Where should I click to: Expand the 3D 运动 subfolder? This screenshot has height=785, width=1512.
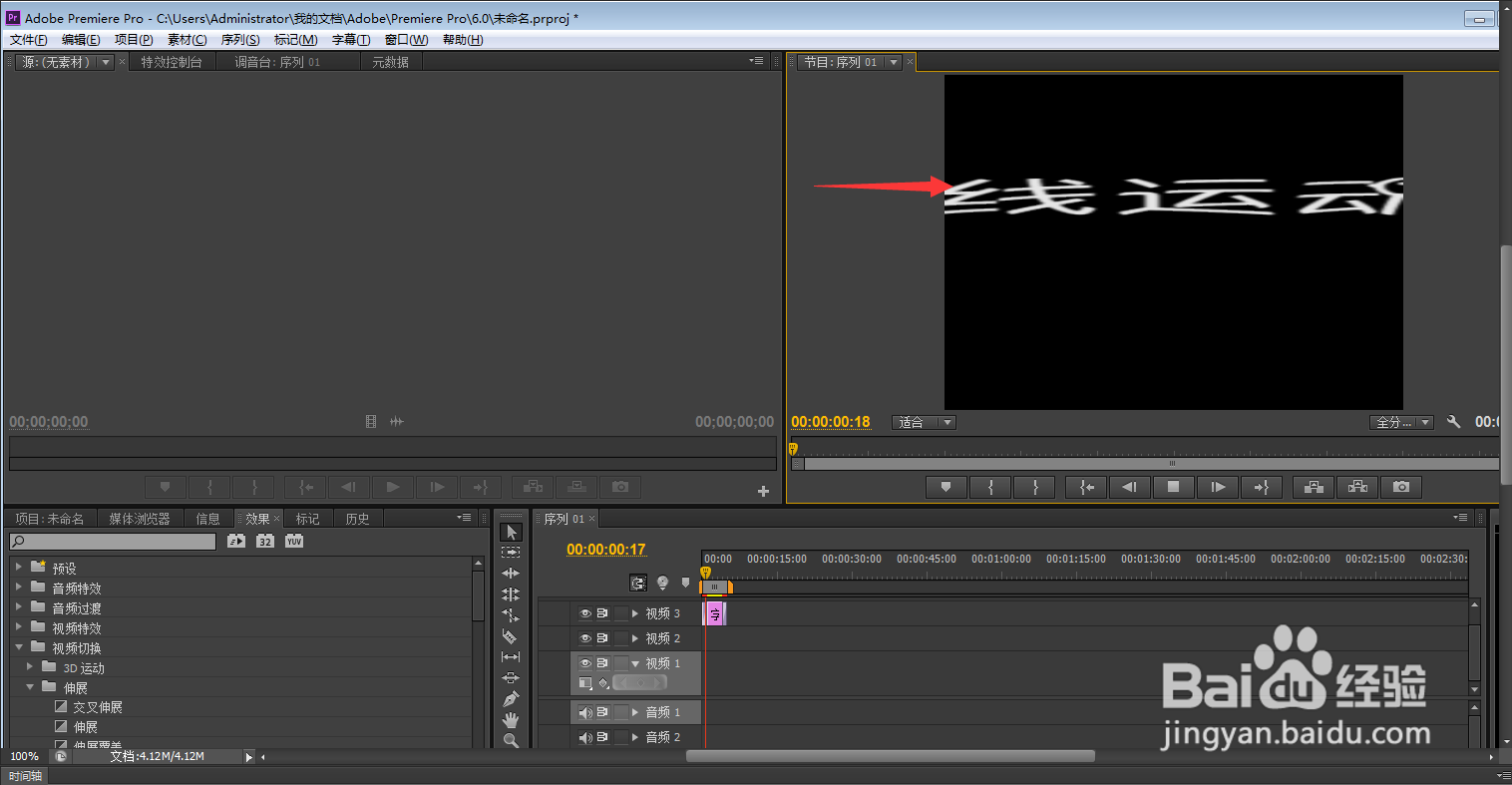pyautogui.click(x=30, y=666)
